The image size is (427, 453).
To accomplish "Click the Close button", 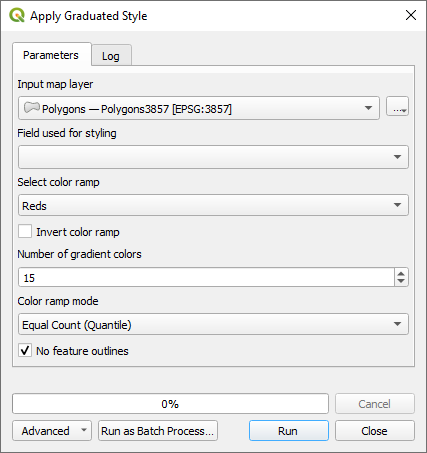I will (x=375, y=431).
